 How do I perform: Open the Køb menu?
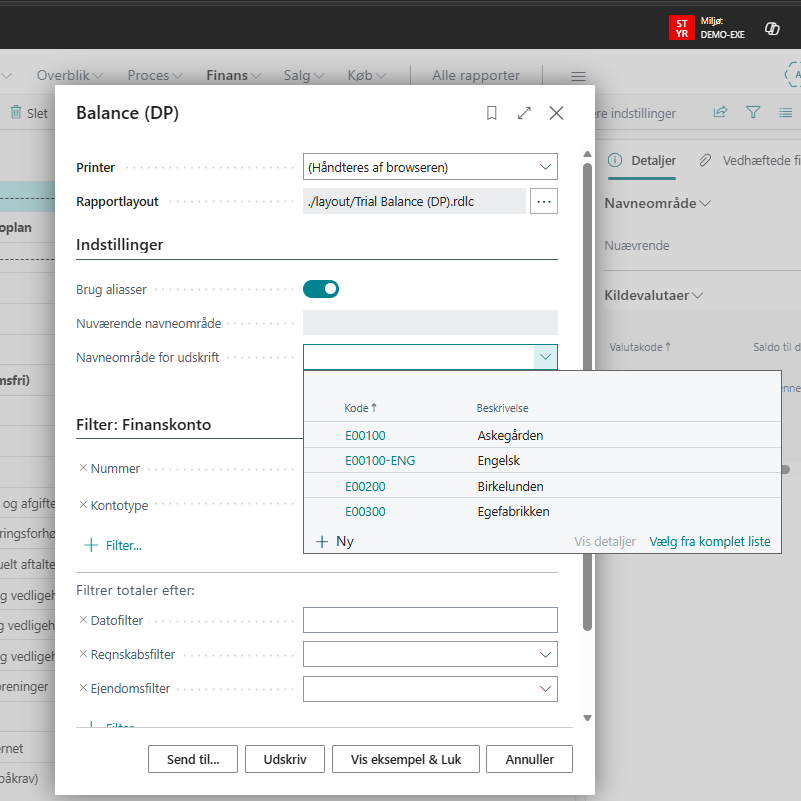pyautogui.click(x=366, y=76)
